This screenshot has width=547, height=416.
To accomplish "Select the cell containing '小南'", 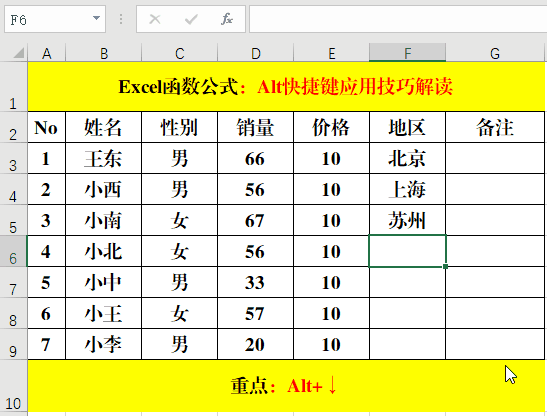I will click(x=104, y=221).
